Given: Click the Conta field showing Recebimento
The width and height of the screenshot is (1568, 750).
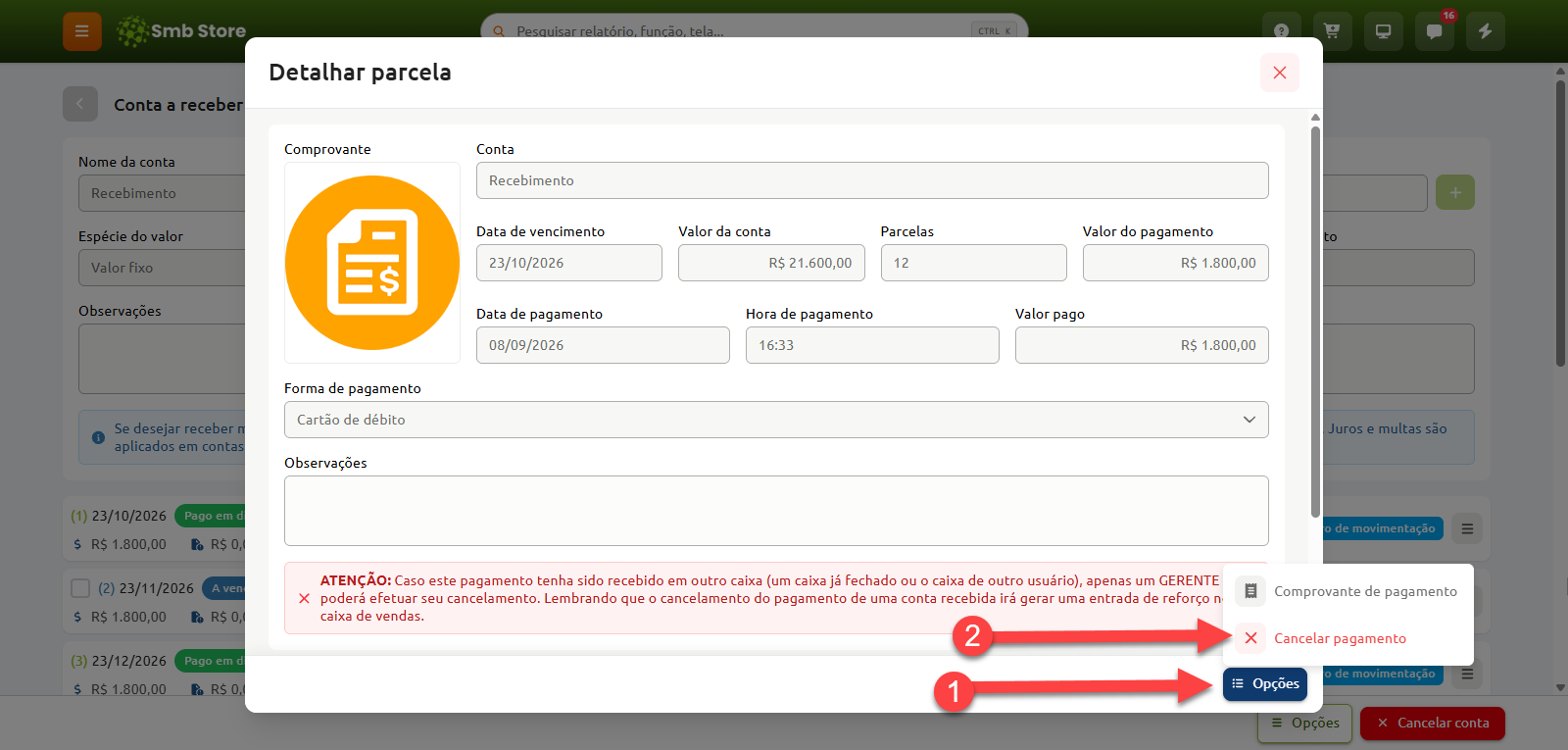Looking at the screenshot, I should 872,180.
